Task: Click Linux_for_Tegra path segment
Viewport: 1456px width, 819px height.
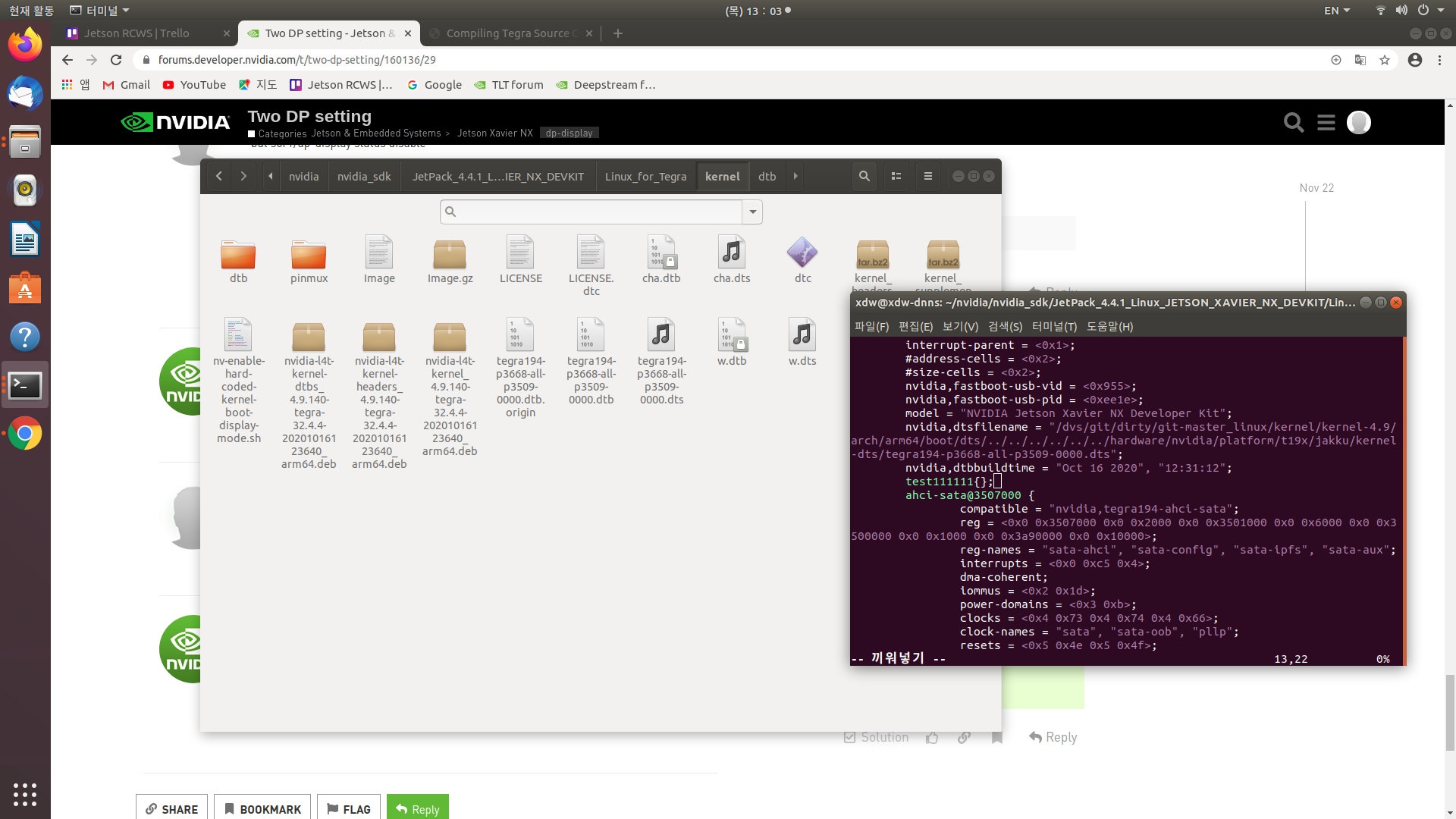Action: coord(645,176)
